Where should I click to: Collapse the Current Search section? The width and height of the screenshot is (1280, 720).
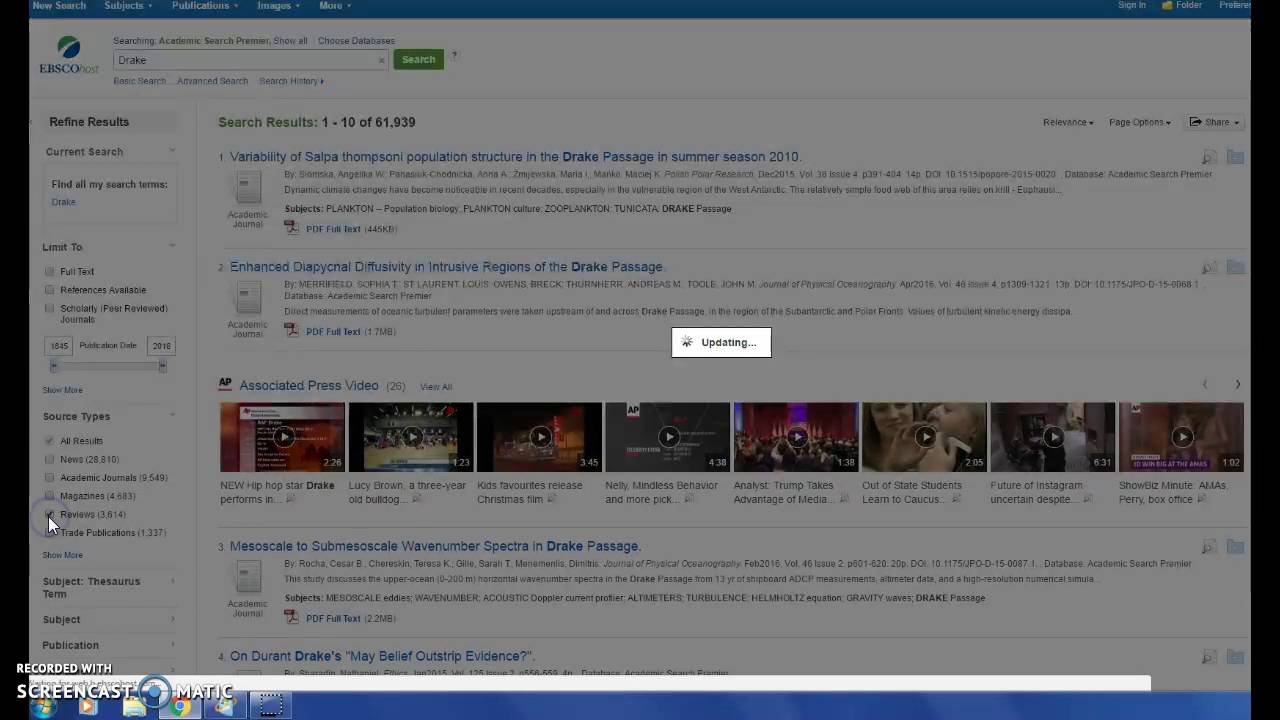[172, 151]
